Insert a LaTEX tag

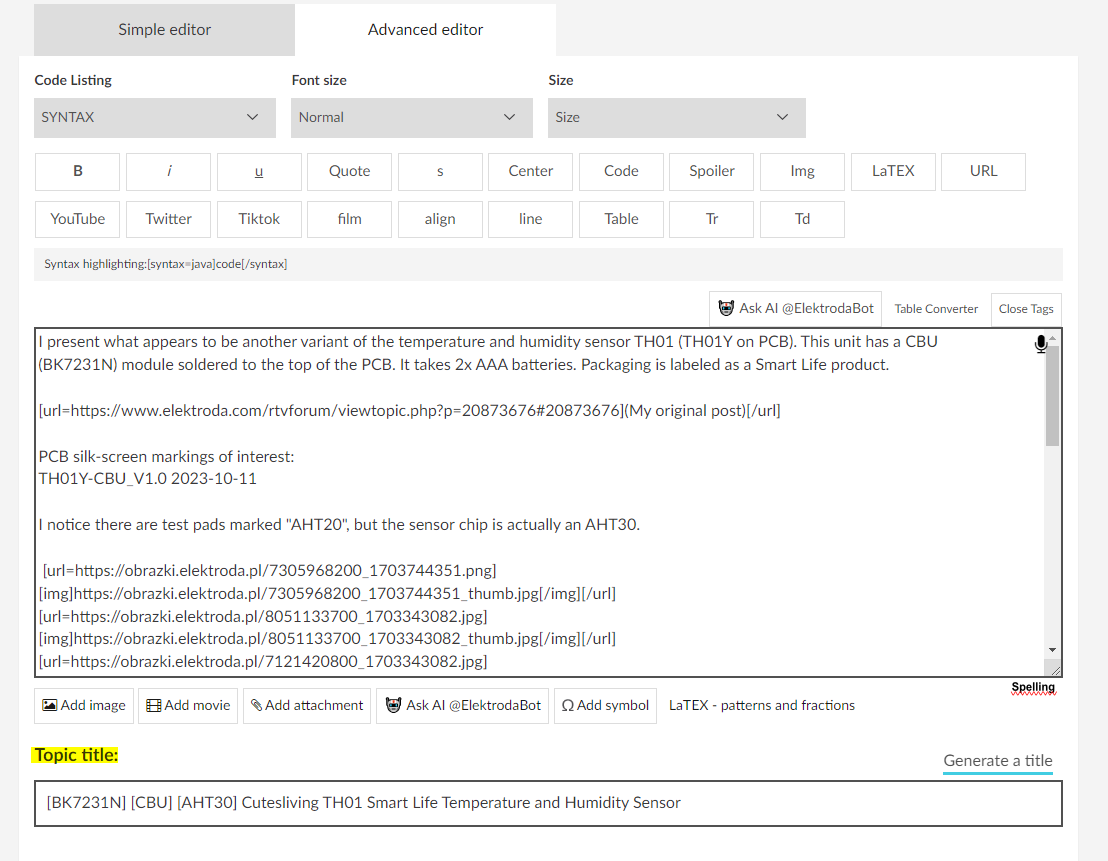(893, 171)
